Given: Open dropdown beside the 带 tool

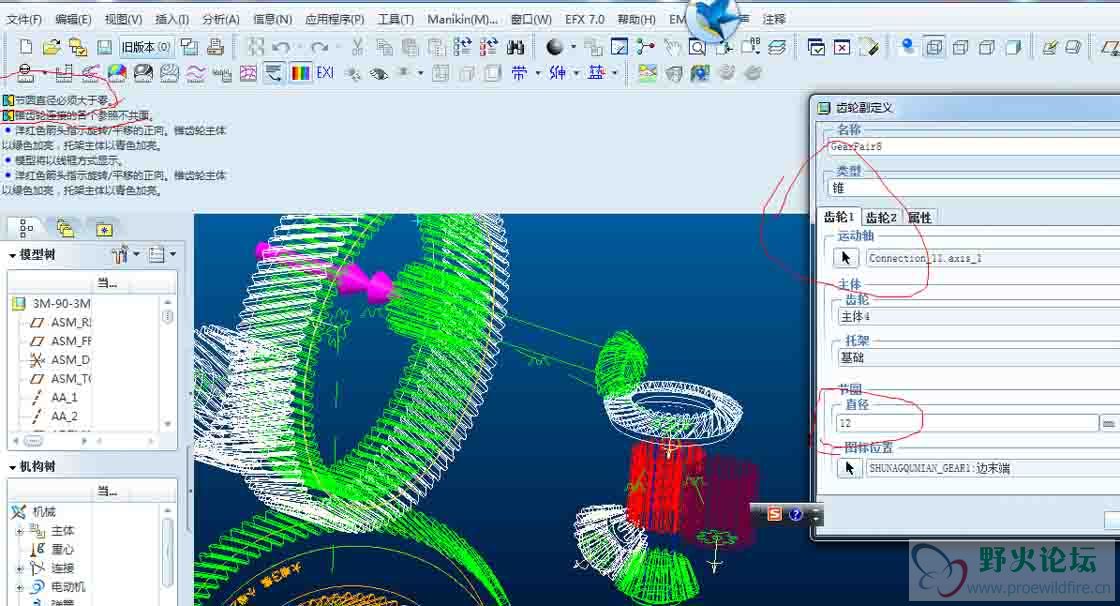Looking at the screenshot, I should coord(537,73).
